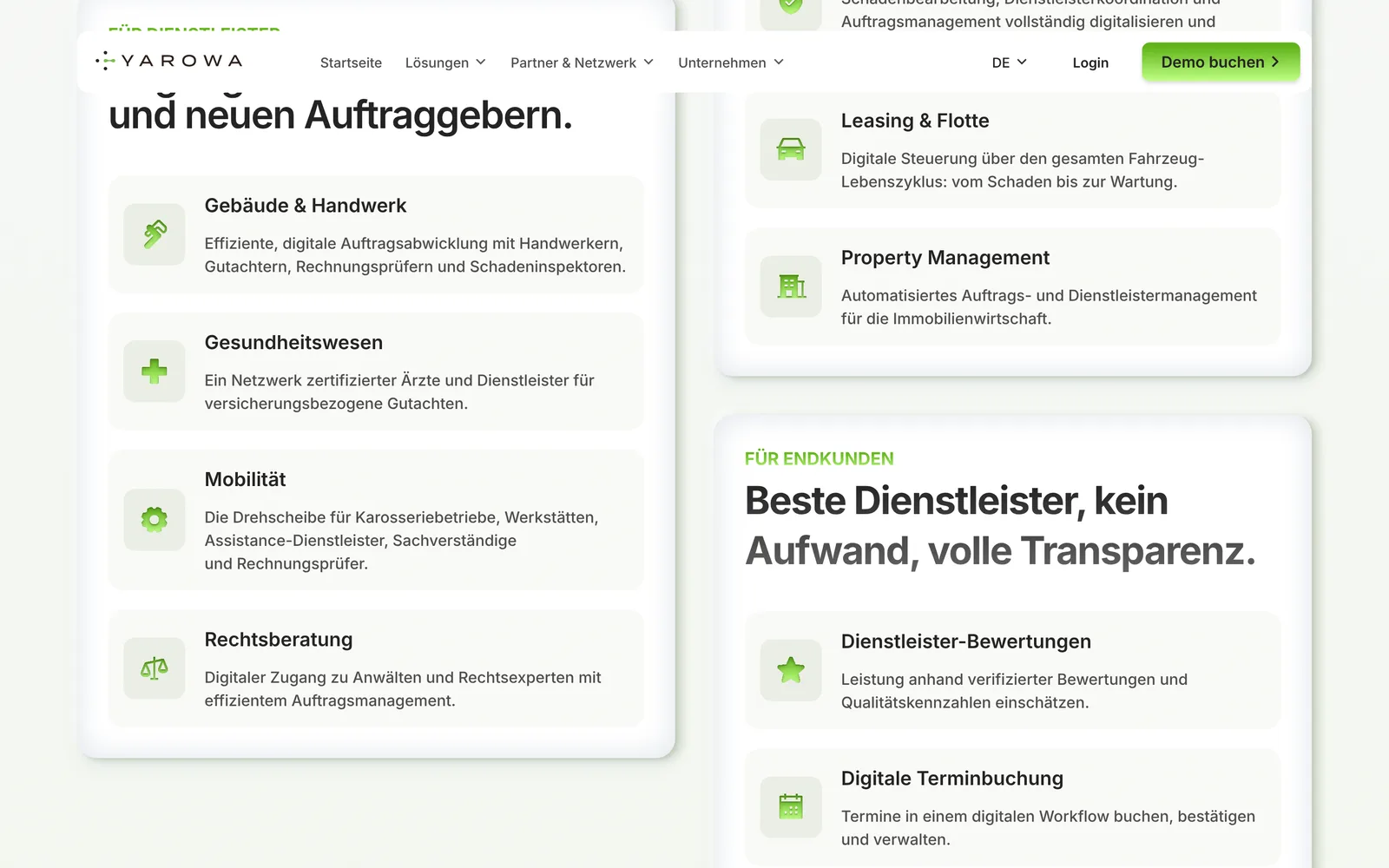Click the green cross icon for Gesundheitswesen

click(155, 372)
